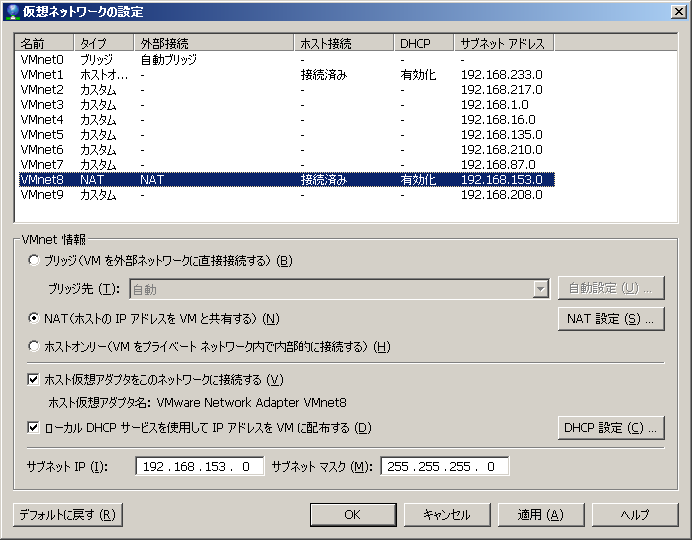Select the VMnet9 row

coord(286,195)
